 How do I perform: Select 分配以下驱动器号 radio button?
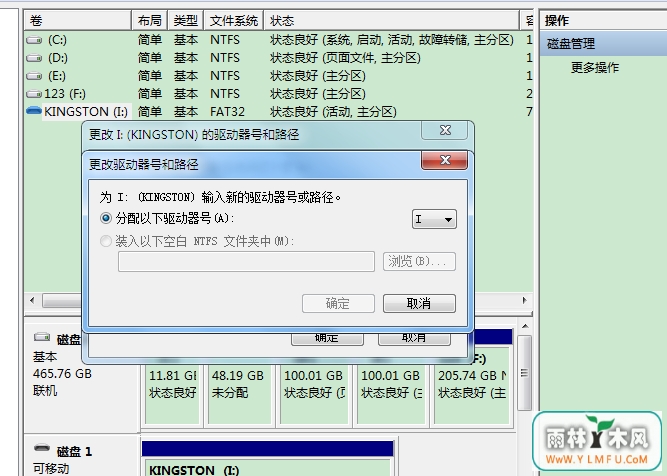105,218
